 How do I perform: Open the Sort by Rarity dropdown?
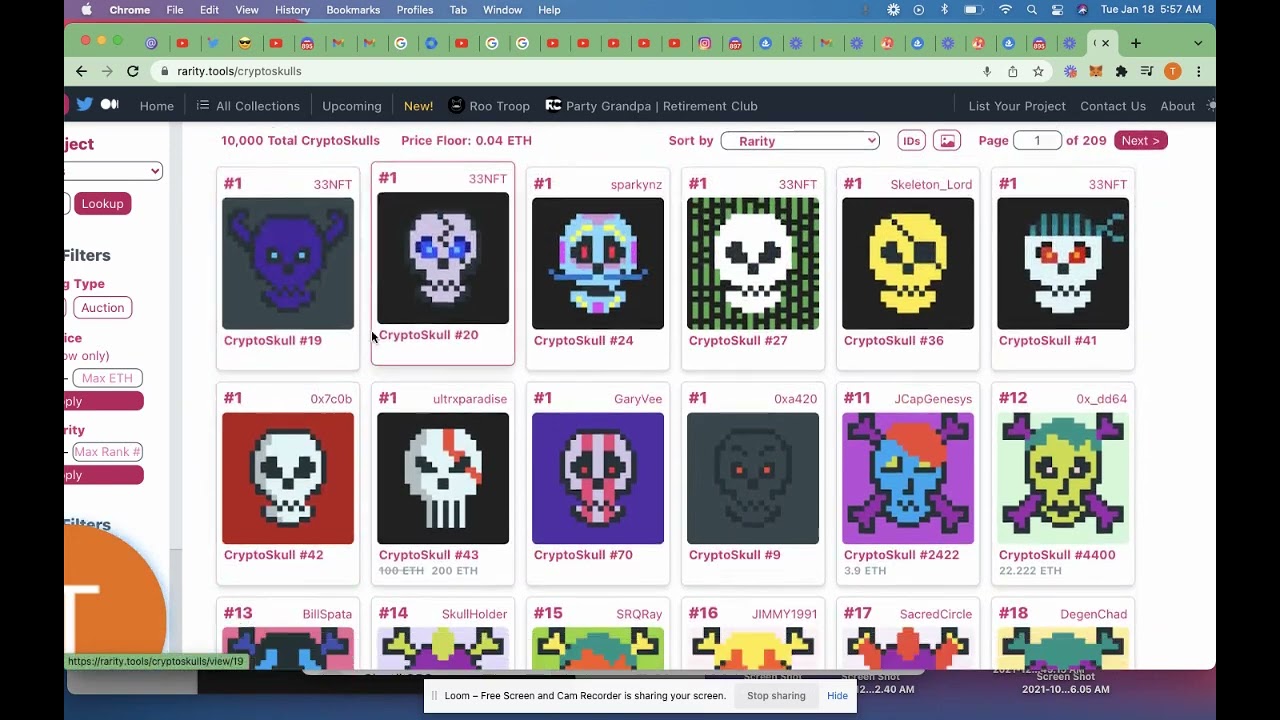[x=800, y=141]
